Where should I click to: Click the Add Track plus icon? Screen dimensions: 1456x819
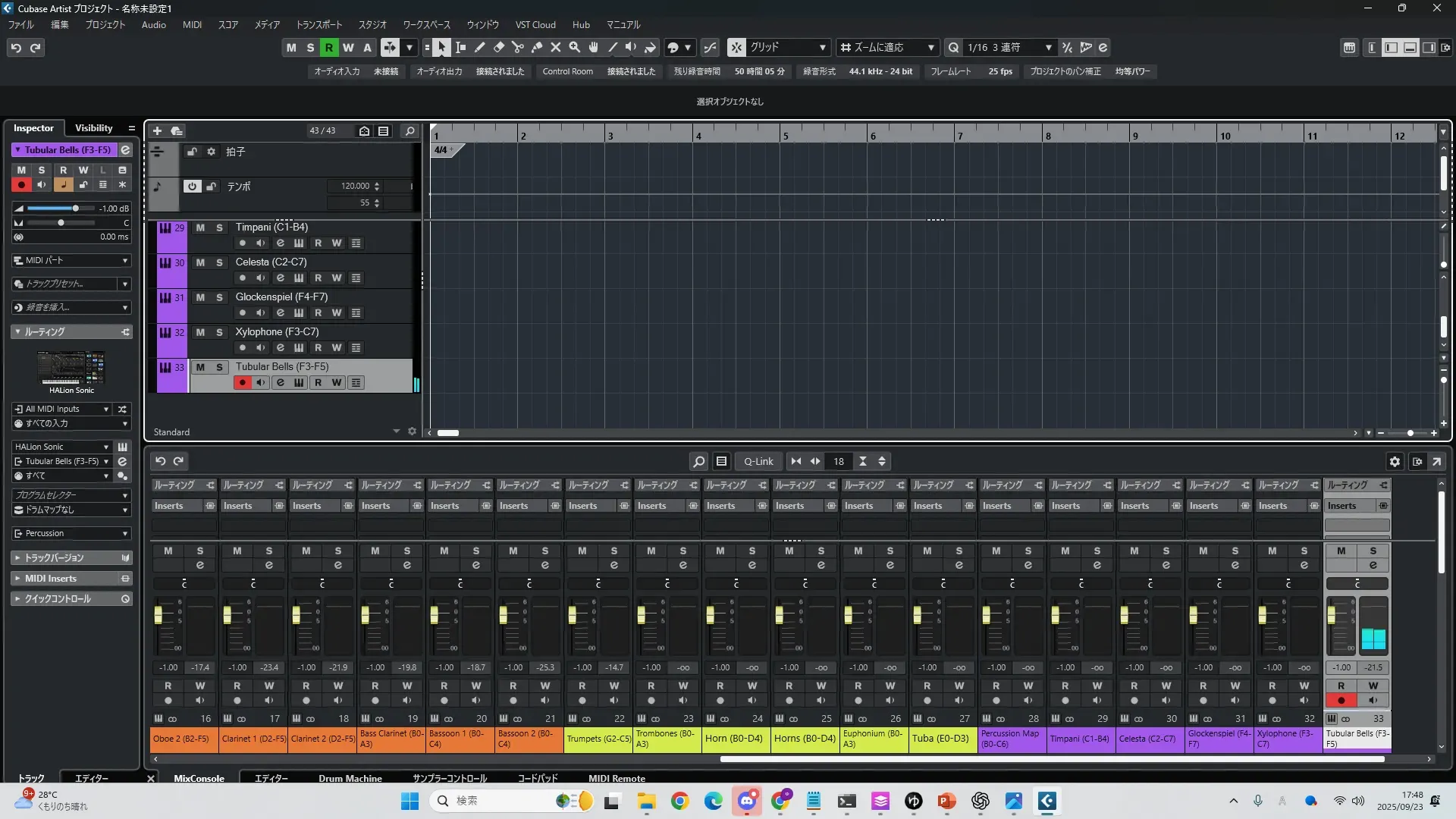[x=157, y=130]
